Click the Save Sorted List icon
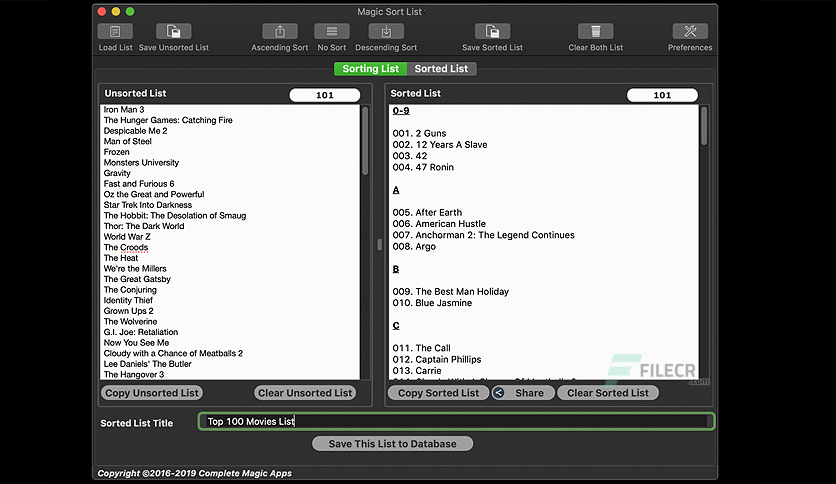Screen dimensions: 836x484 [492, 31]
